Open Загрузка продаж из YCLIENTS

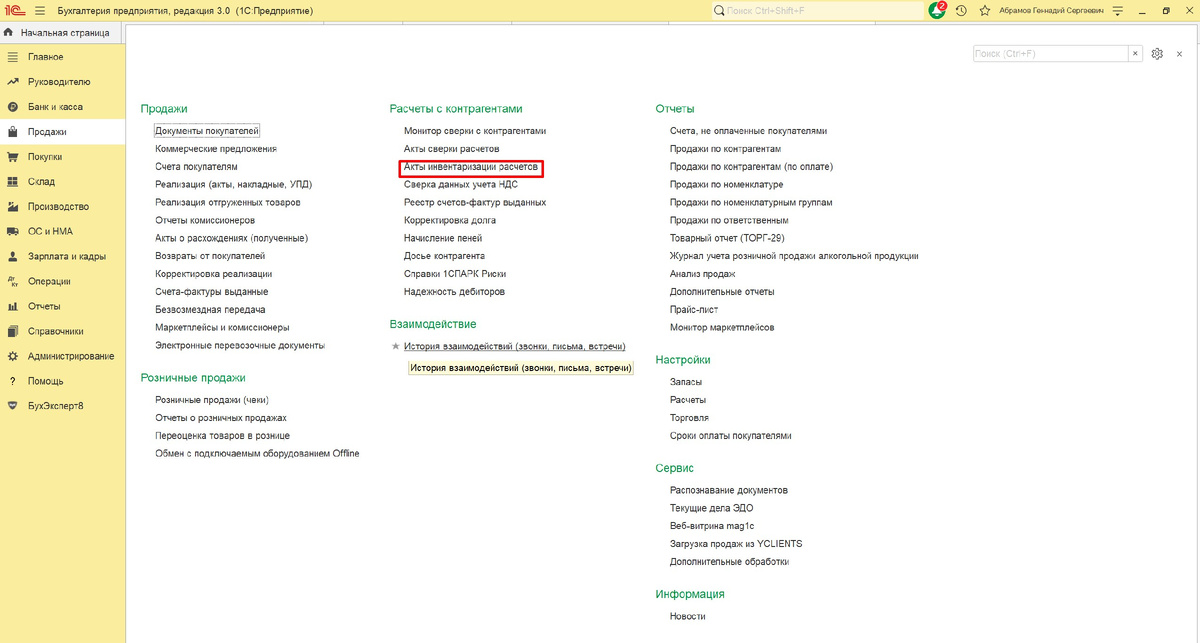point(736,544)
